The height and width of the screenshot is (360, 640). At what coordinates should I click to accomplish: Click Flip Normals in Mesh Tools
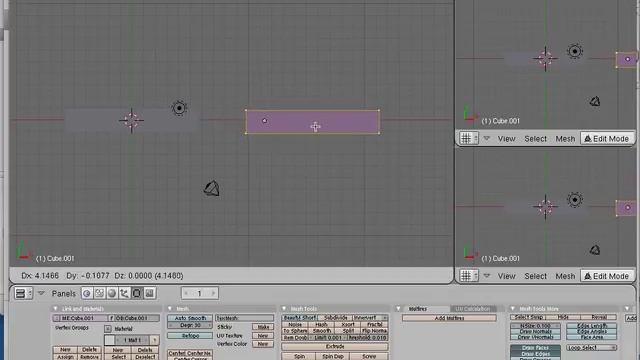pyautogui.click(x=374, y=331)
